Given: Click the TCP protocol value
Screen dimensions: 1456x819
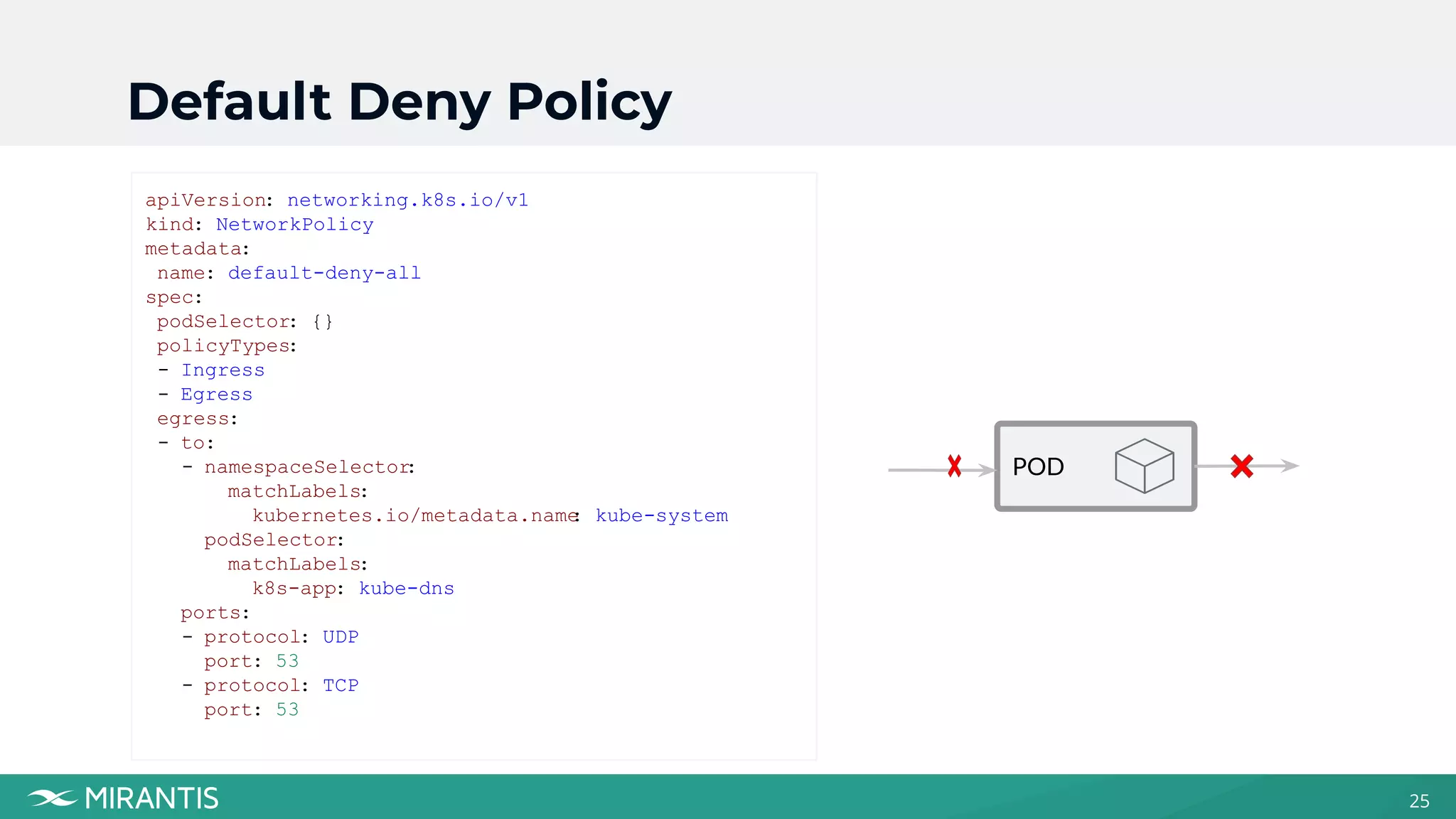Looking at the screenshot, I should point(341,685).
